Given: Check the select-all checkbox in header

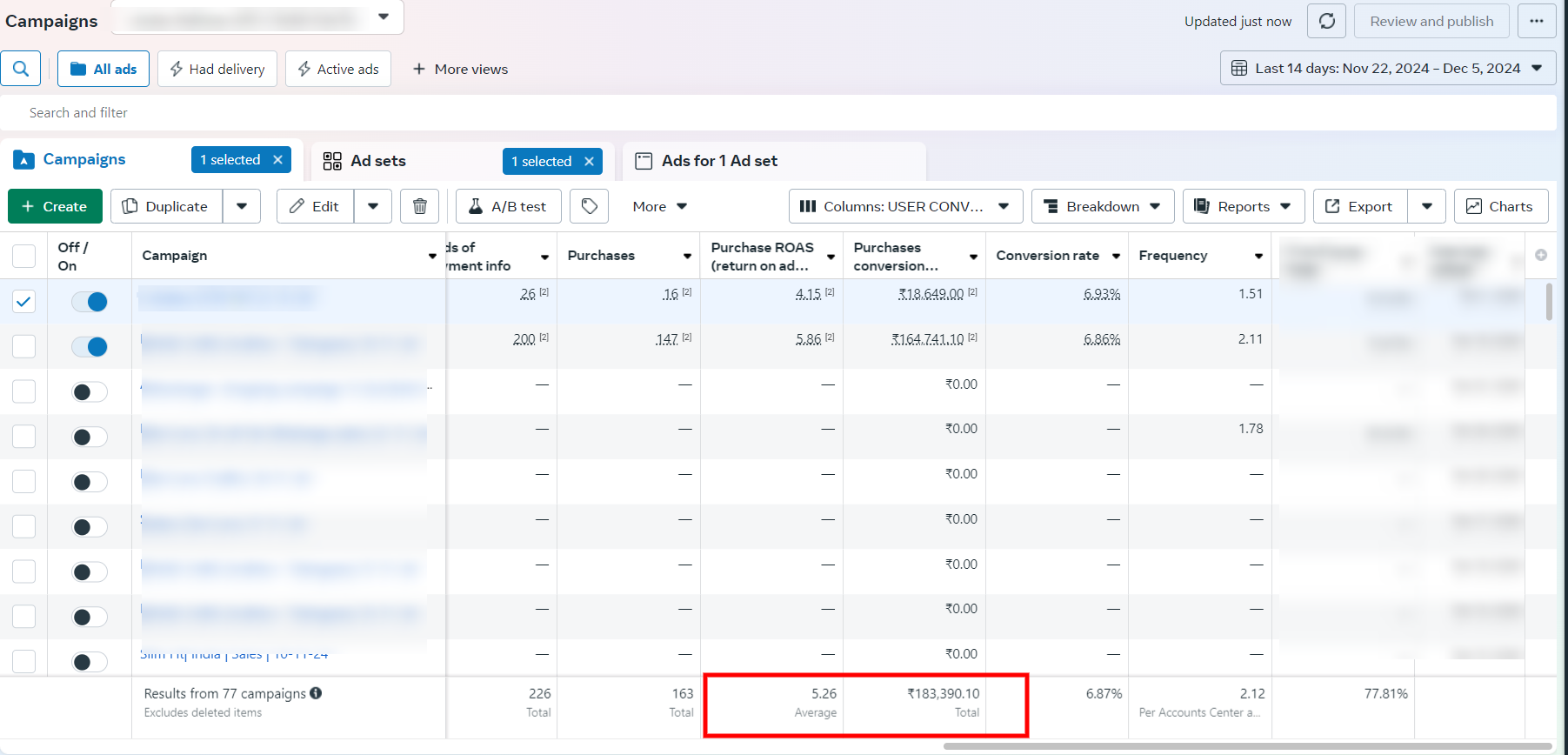Looking at the screenshot, I should 23,256.
